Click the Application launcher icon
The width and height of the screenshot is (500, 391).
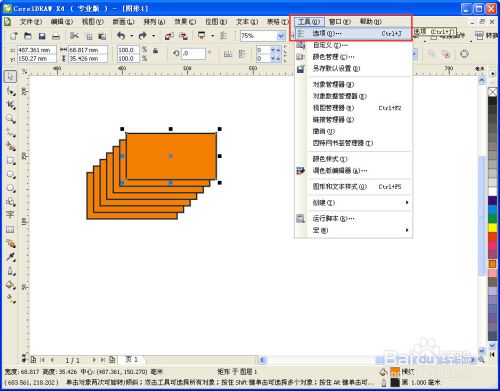click(x=201, y=35)
